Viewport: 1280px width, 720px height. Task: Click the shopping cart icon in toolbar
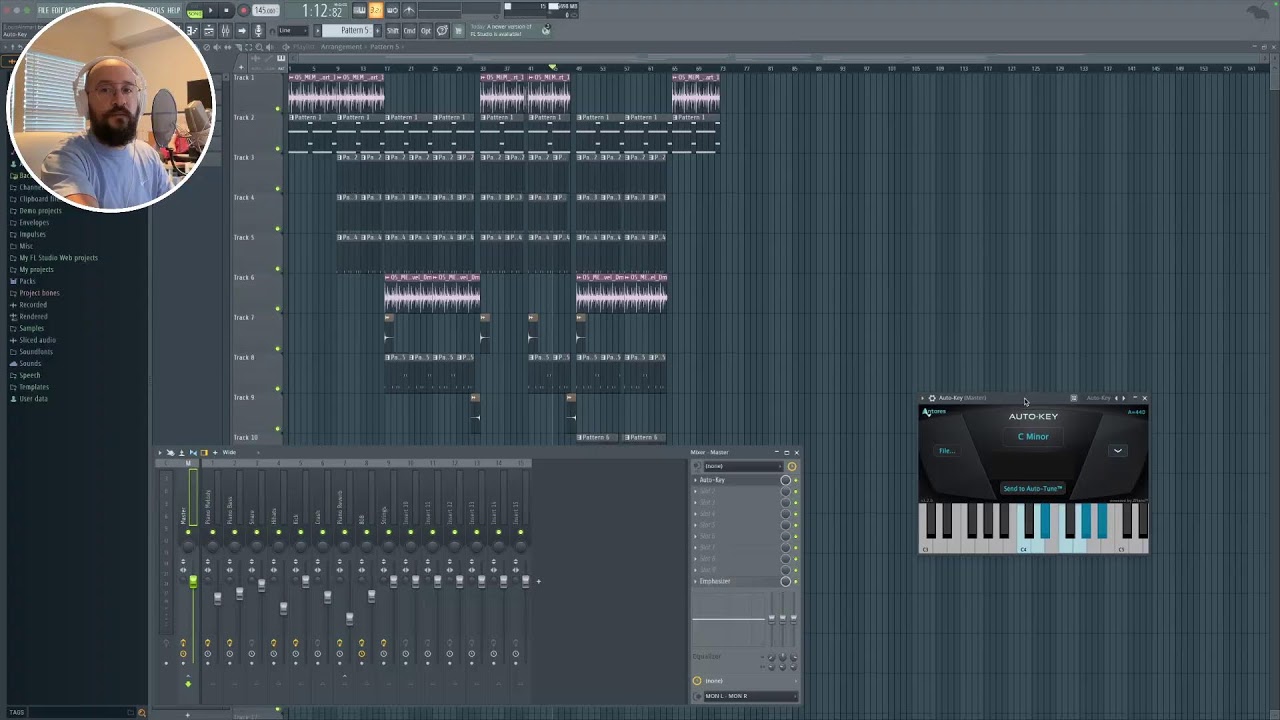click(x=459, y=31)
